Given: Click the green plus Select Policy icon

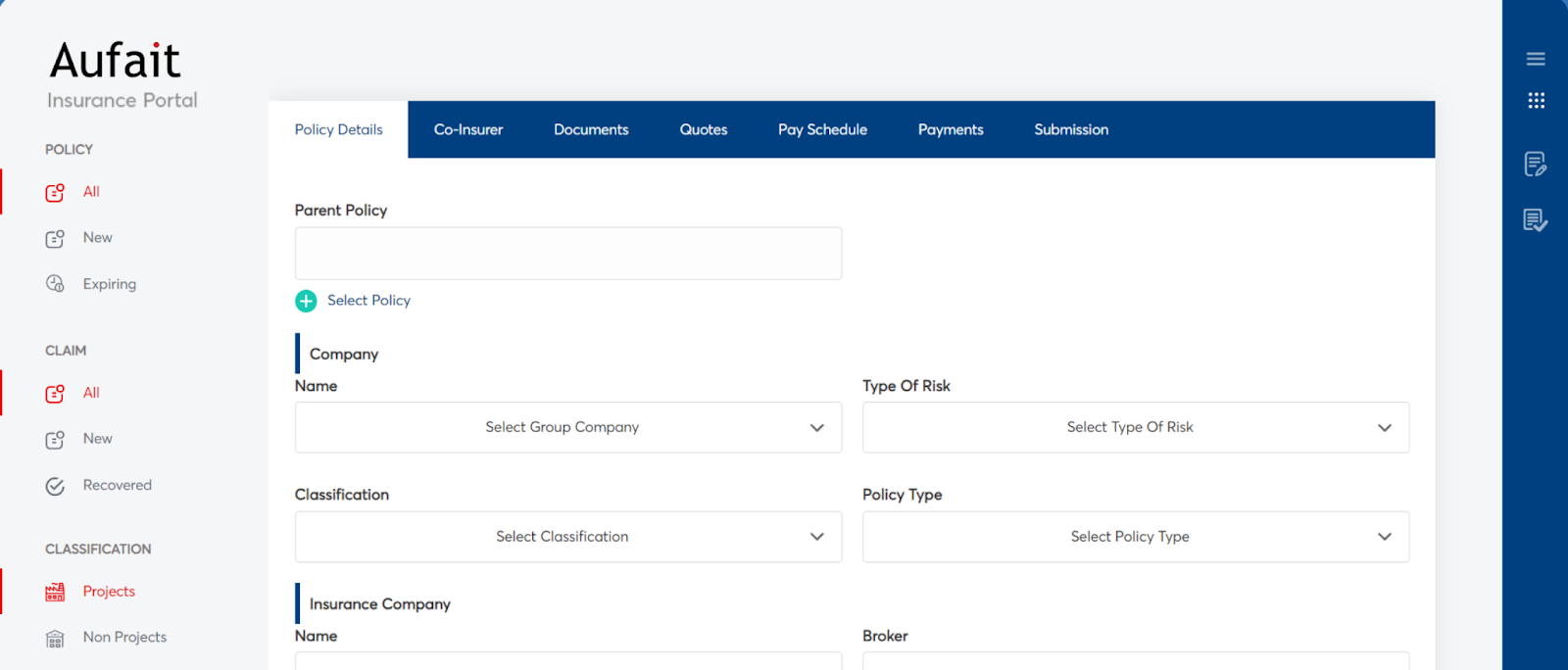Looking at the screenshot, I should tap(306, 301).
